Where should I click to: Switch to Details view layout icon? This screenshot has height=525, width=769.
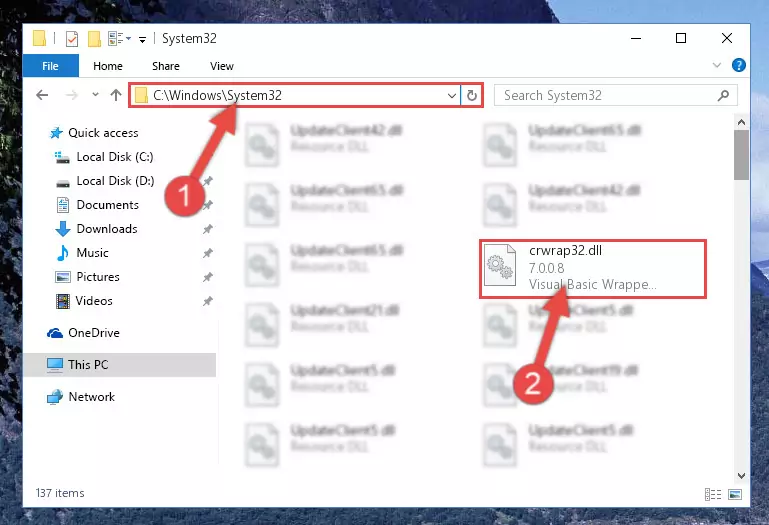[713, 494]
